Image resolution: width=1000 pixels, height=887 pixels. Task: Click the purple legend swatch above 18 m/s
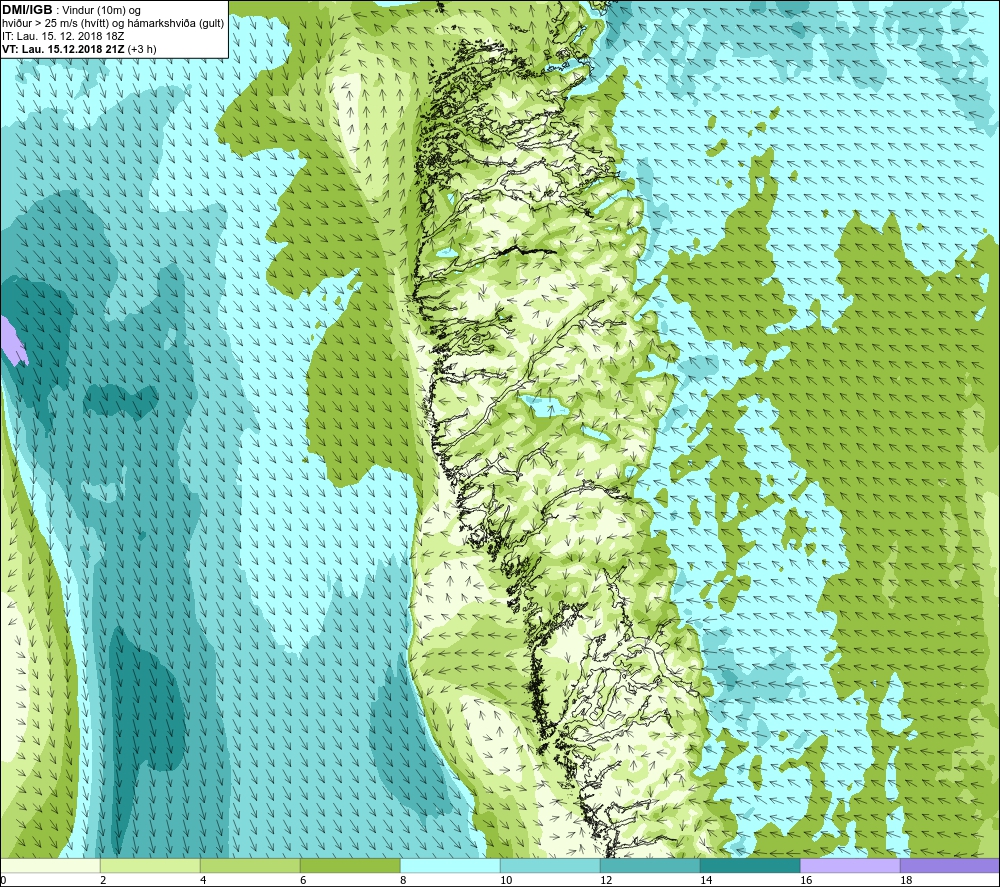[x=950, y=865]
